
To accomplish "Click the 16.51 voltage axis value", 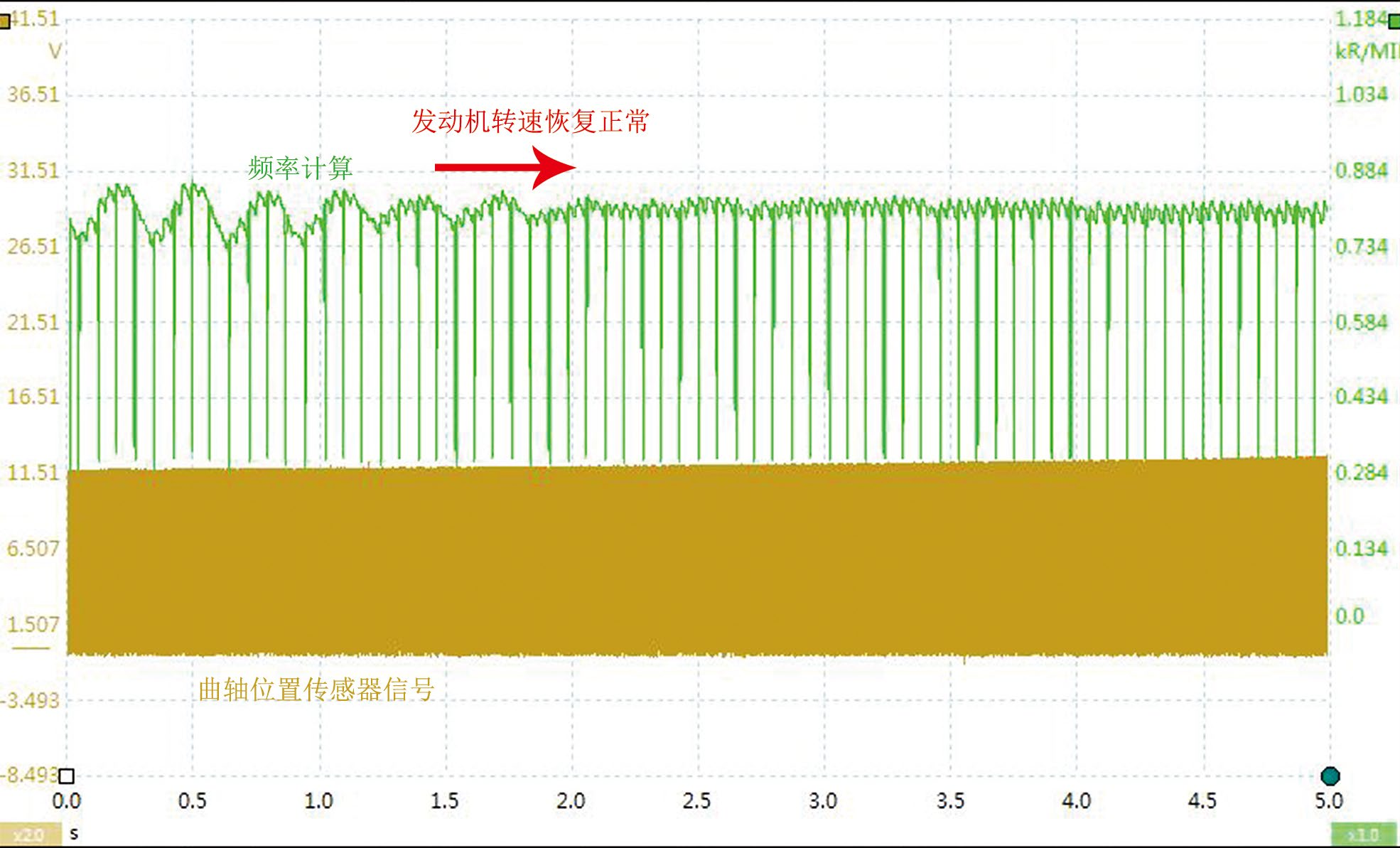I will [x=33, y=397].
